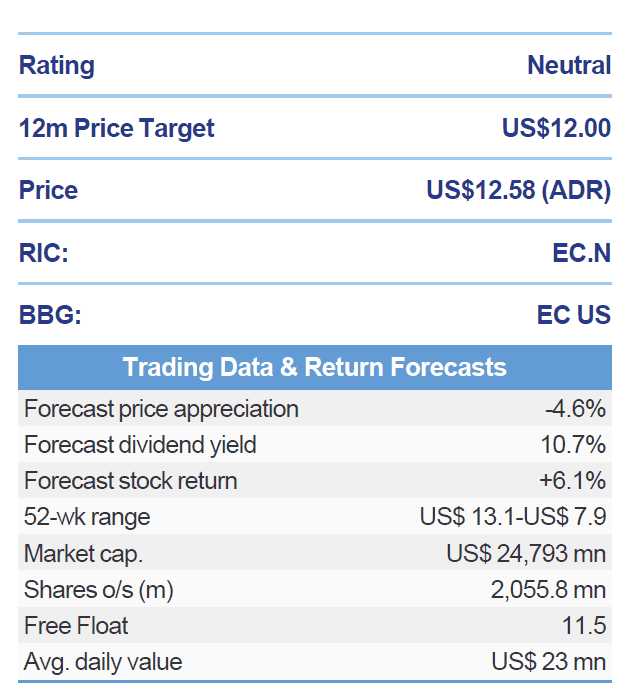Select the Forecast price appreciation row label
Screen dimensions: 635x683
(161, 409)
